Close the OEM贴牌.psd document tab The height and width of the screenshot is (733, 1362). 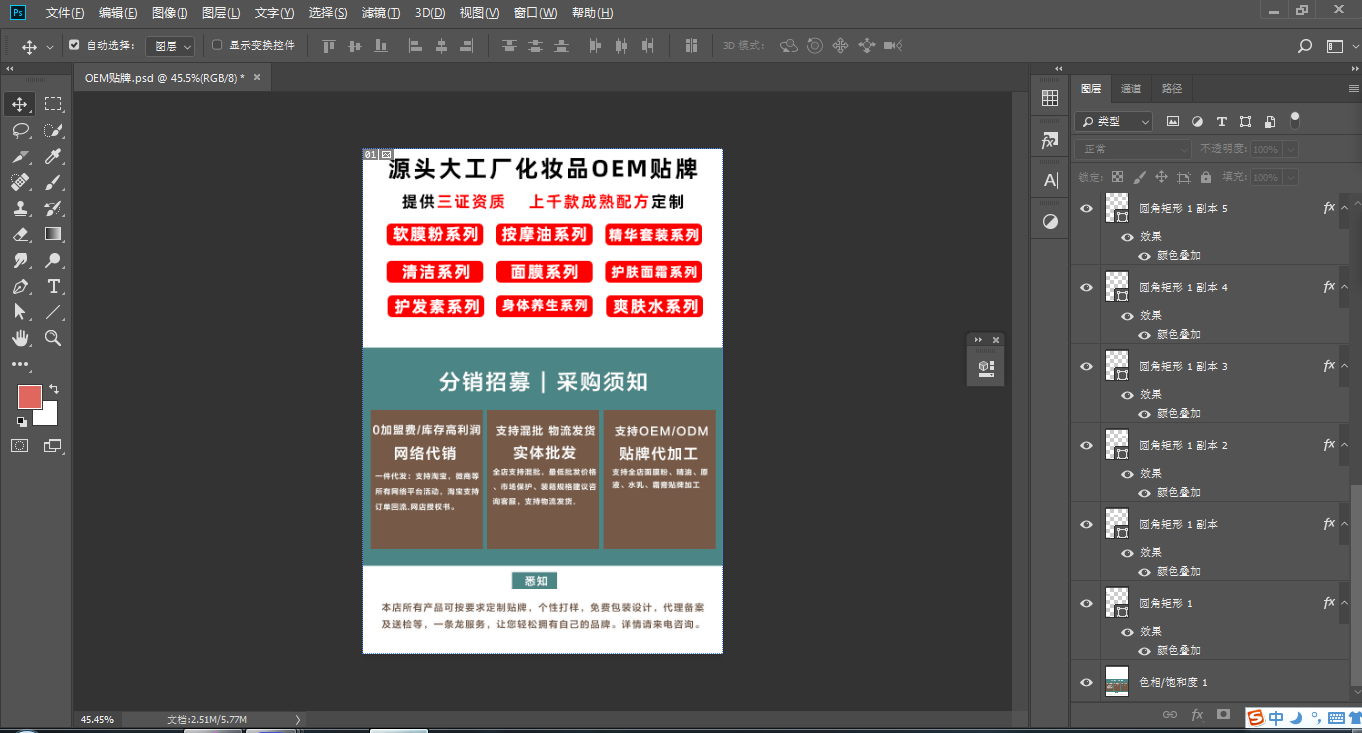tap(257, 77)
